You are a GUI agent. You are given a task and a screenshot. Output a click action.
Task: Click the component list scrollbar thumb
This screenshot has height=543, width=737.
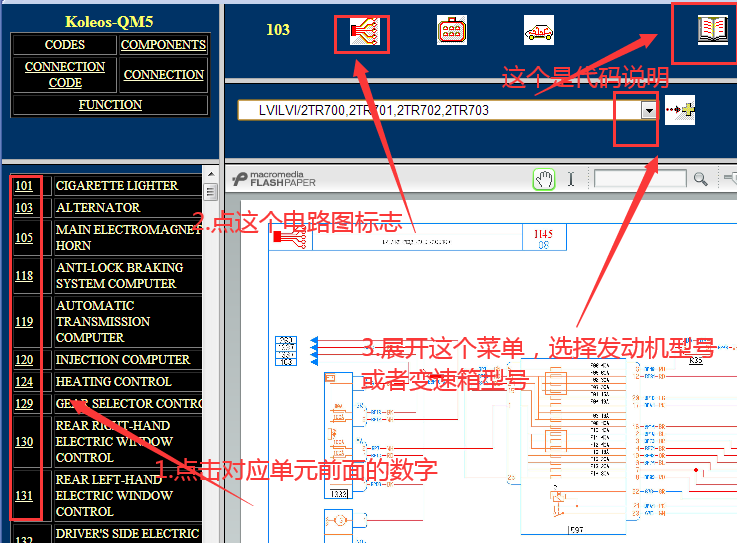pos(211,192)
